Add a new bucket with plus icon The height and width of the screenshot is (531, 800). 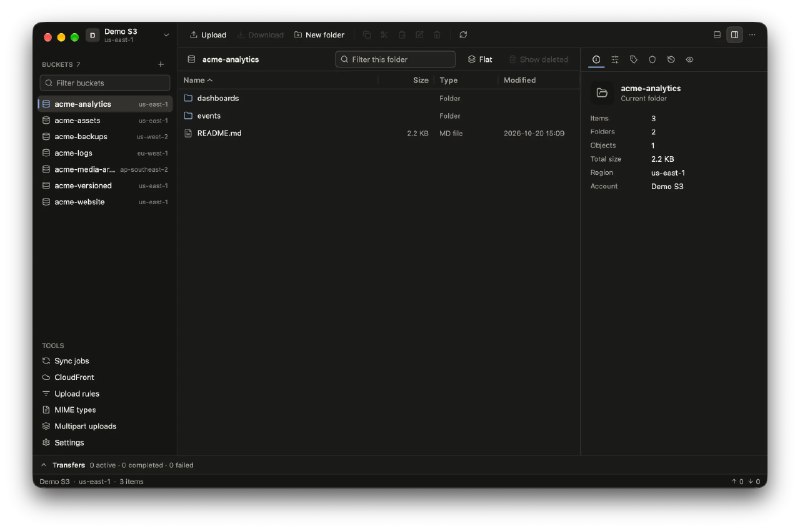coord(161,64)
